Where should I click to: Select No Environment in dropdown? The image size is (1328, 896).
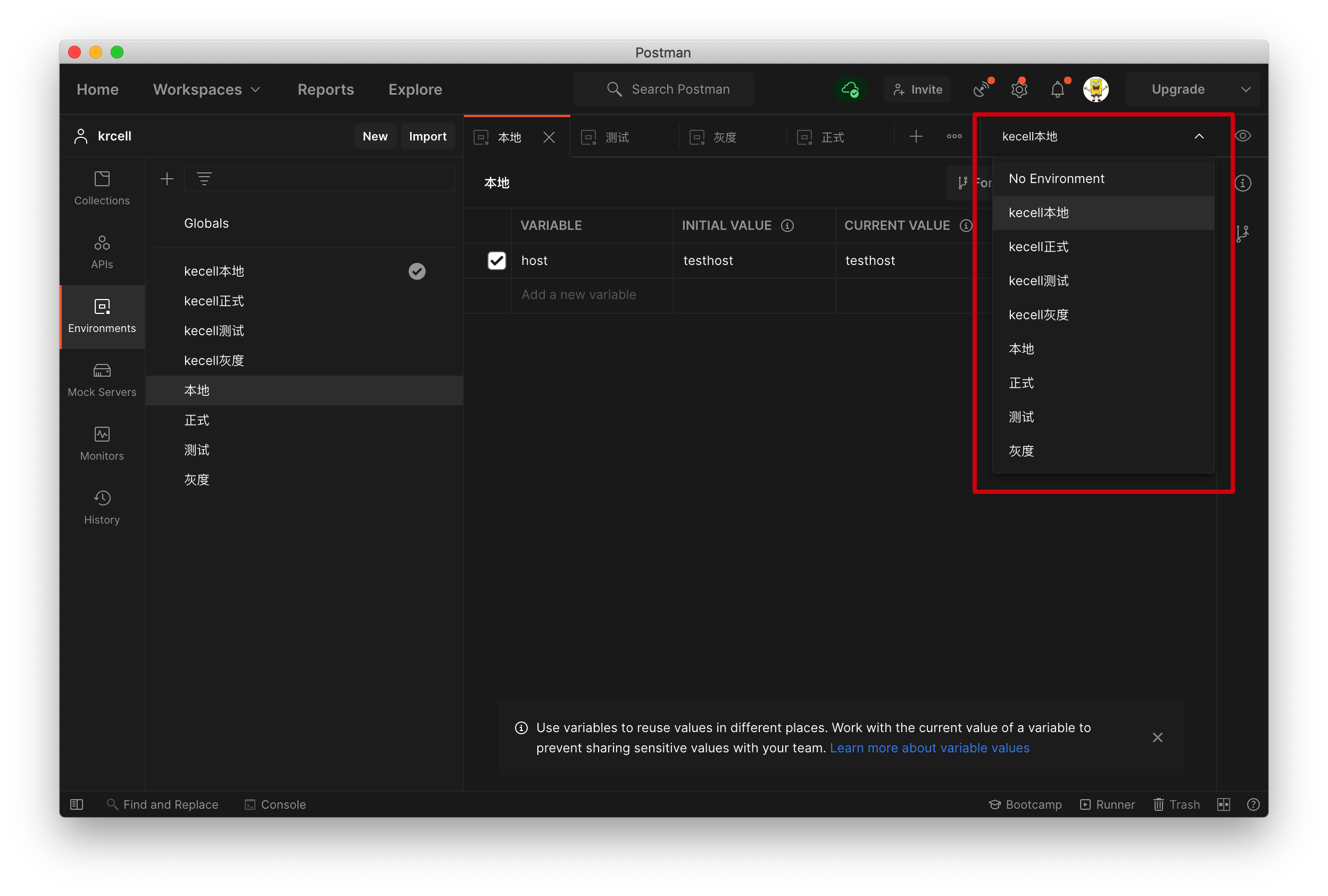point(1103,179)
